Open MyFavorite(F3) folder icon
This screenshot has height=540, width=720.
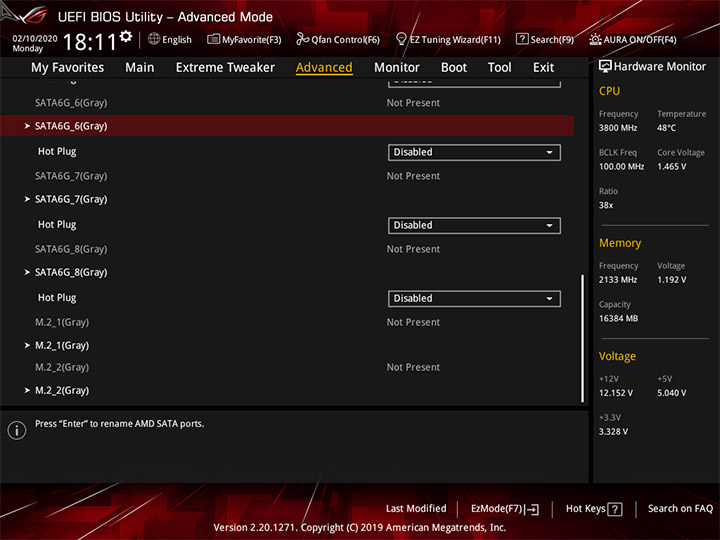point(213,39)
